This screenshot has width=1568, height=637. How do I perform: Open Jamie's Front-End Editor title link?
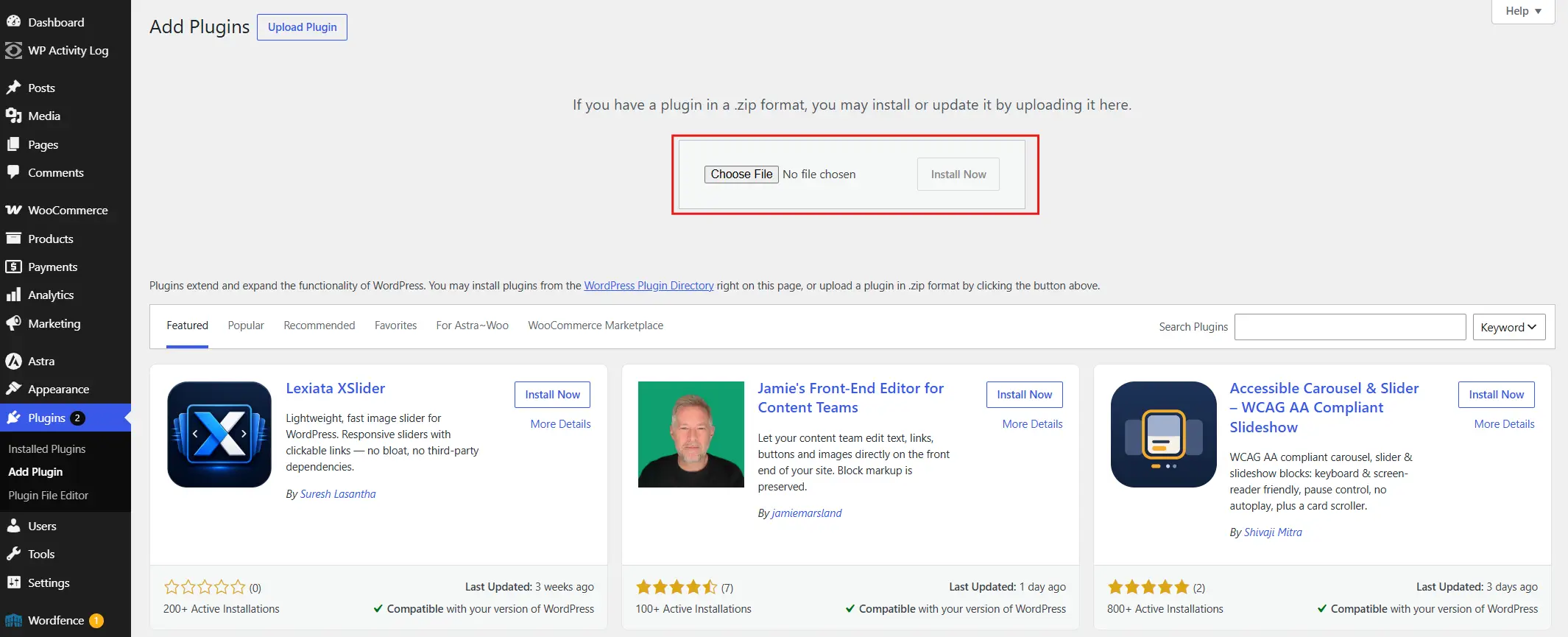click(850, 398)
